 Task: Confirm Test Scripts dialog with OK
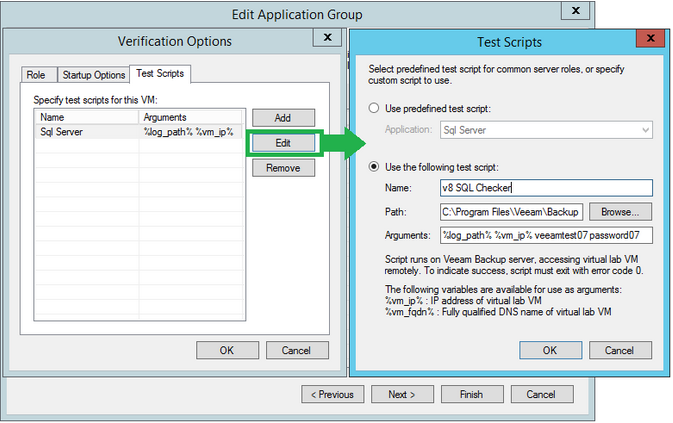click(549, 350)
